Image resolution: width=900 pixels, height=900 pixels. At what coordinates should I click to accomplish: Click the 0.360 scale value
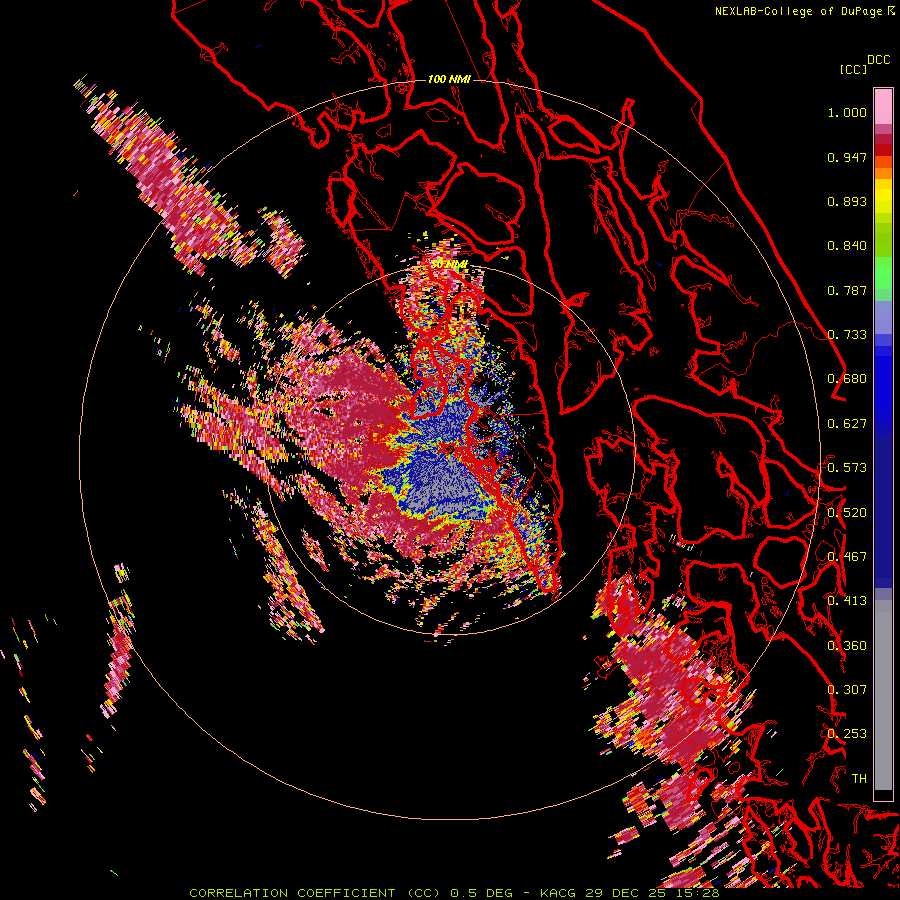coord(847,646)
